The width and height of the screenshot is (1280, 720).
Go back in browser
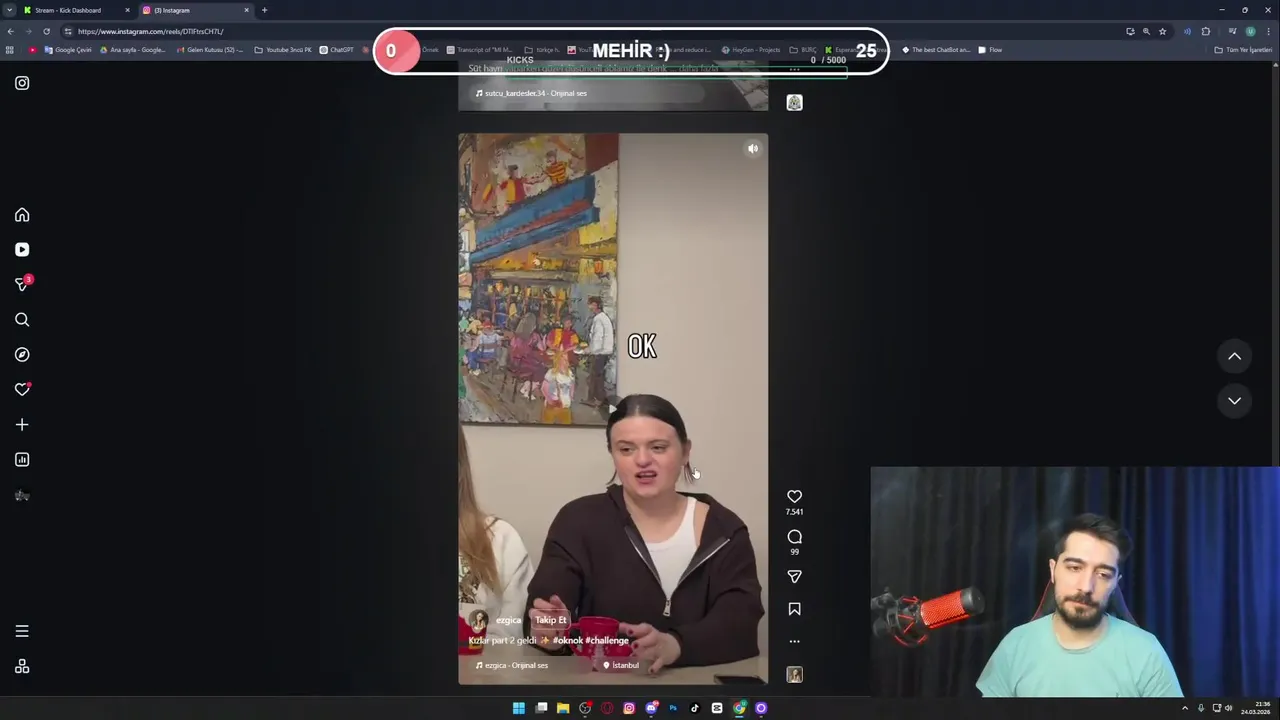[10, 31]
